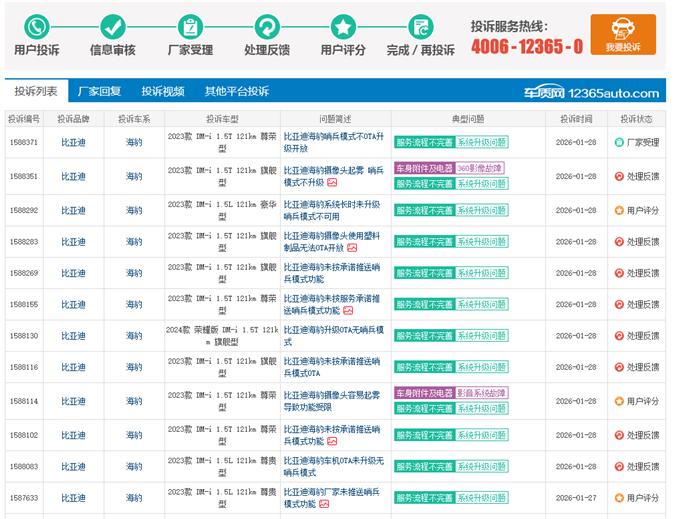This screenshot has width=700, height=519.
Task: Click the 影音系统故障 tag
Action: (x=482, y=393)
